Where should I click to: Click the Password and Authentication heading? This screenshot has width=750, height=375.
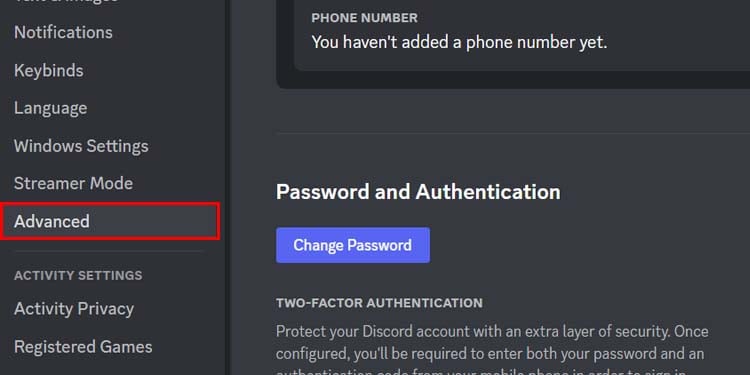click(418, 192)
